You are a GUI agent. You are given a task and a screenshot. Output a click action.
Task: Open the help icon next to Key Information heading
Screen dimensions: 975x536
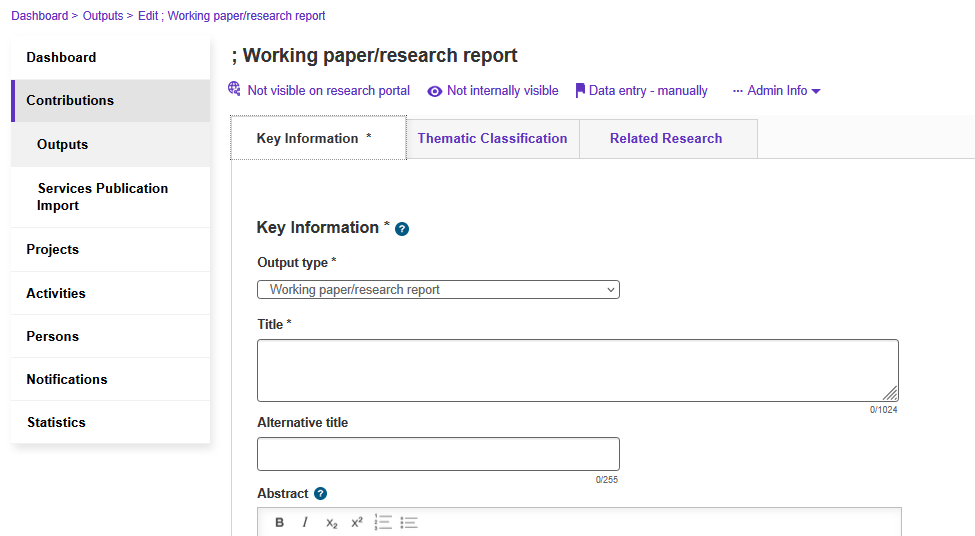point(402,229)
